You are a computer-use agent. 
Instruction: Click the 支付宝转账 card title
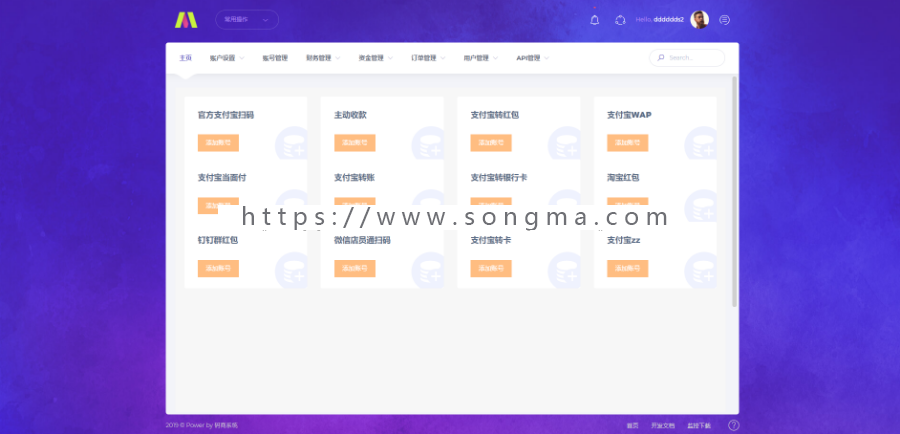pos(355,178)
